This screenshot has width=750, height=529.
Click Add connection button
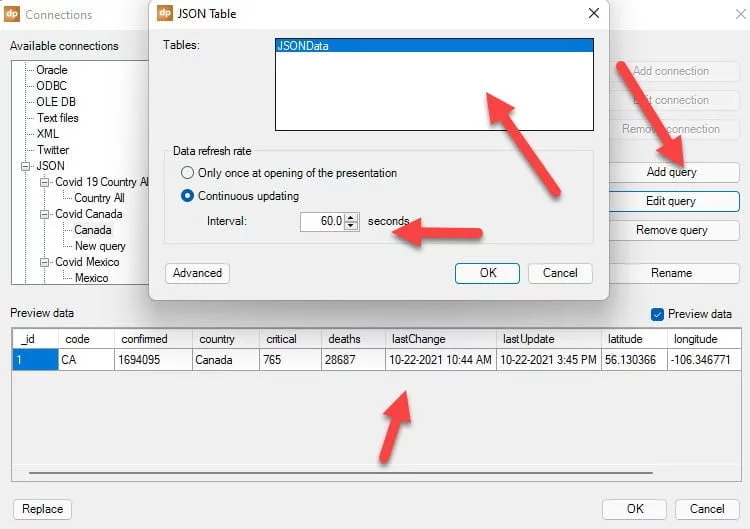point(674,71)
